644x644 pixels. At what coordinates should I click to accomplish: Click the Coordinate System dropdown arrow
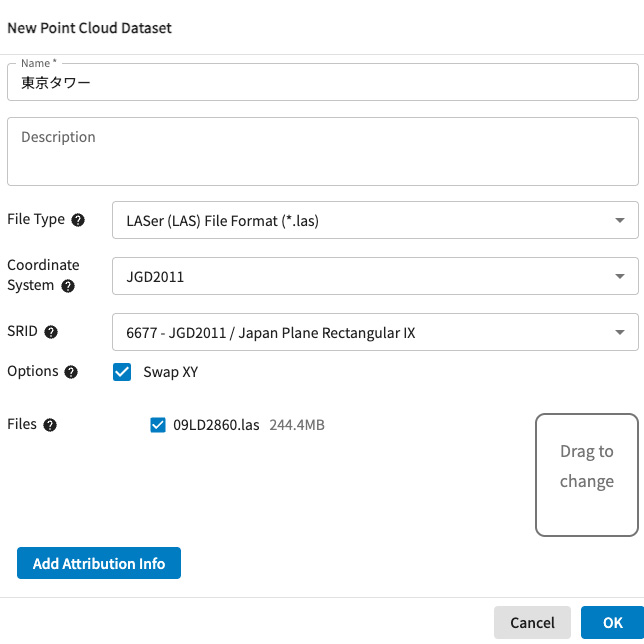[x=620, y=276]
